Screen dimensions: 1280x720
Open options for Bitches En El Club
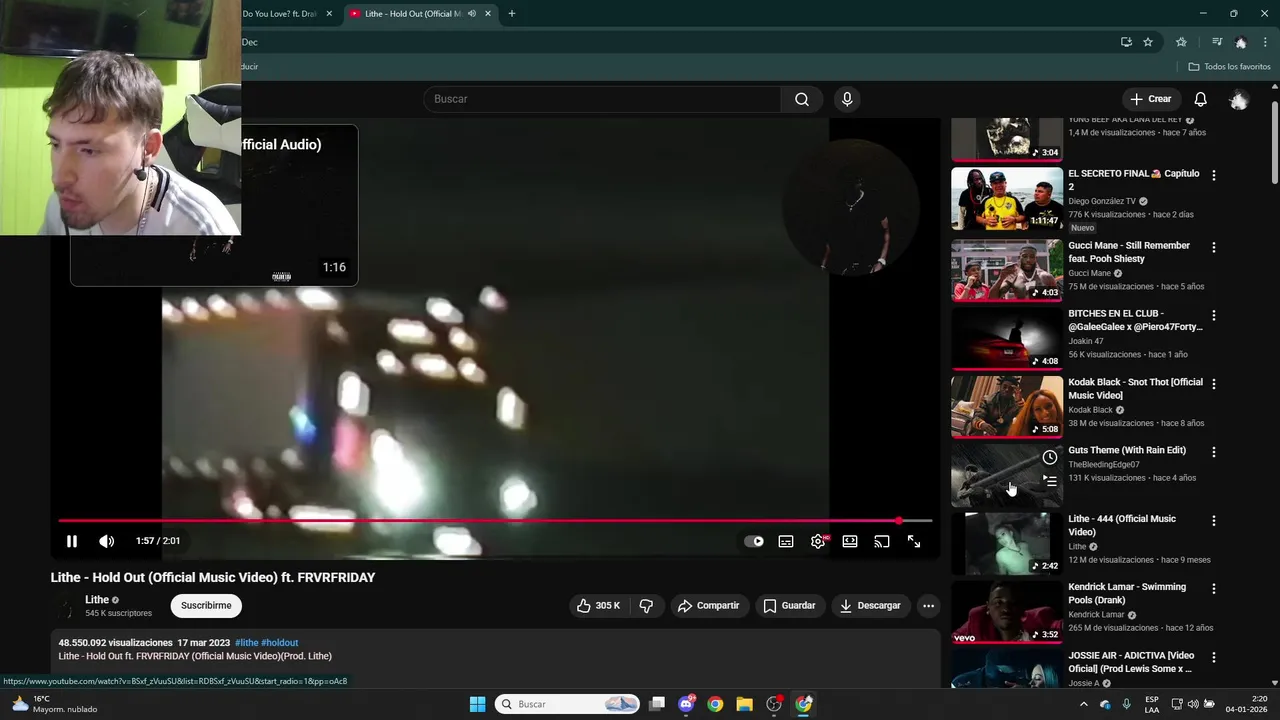(x=1214, y=315)
